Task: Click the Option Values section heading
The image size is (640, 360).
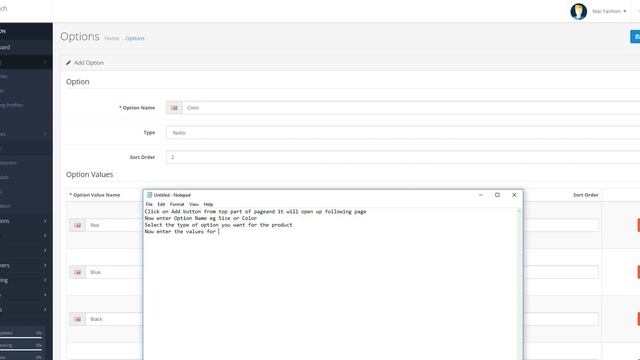Action: tap(89, 174)
